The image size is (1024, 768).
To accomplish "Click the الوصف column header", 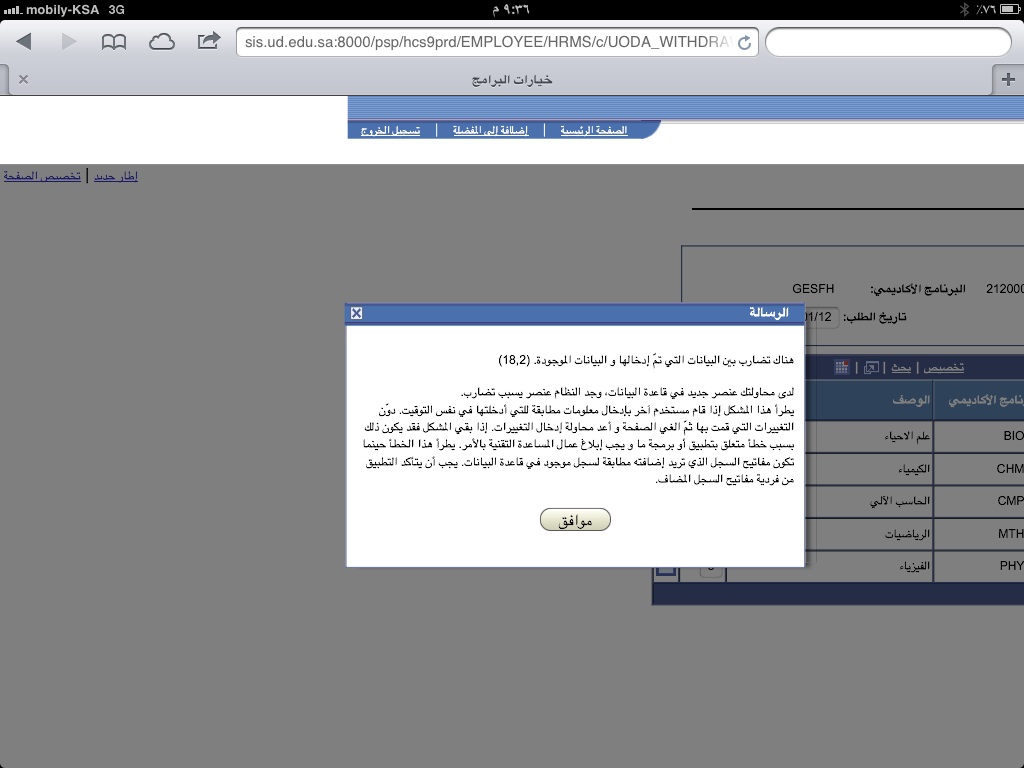I will click(x=911, y=400).
